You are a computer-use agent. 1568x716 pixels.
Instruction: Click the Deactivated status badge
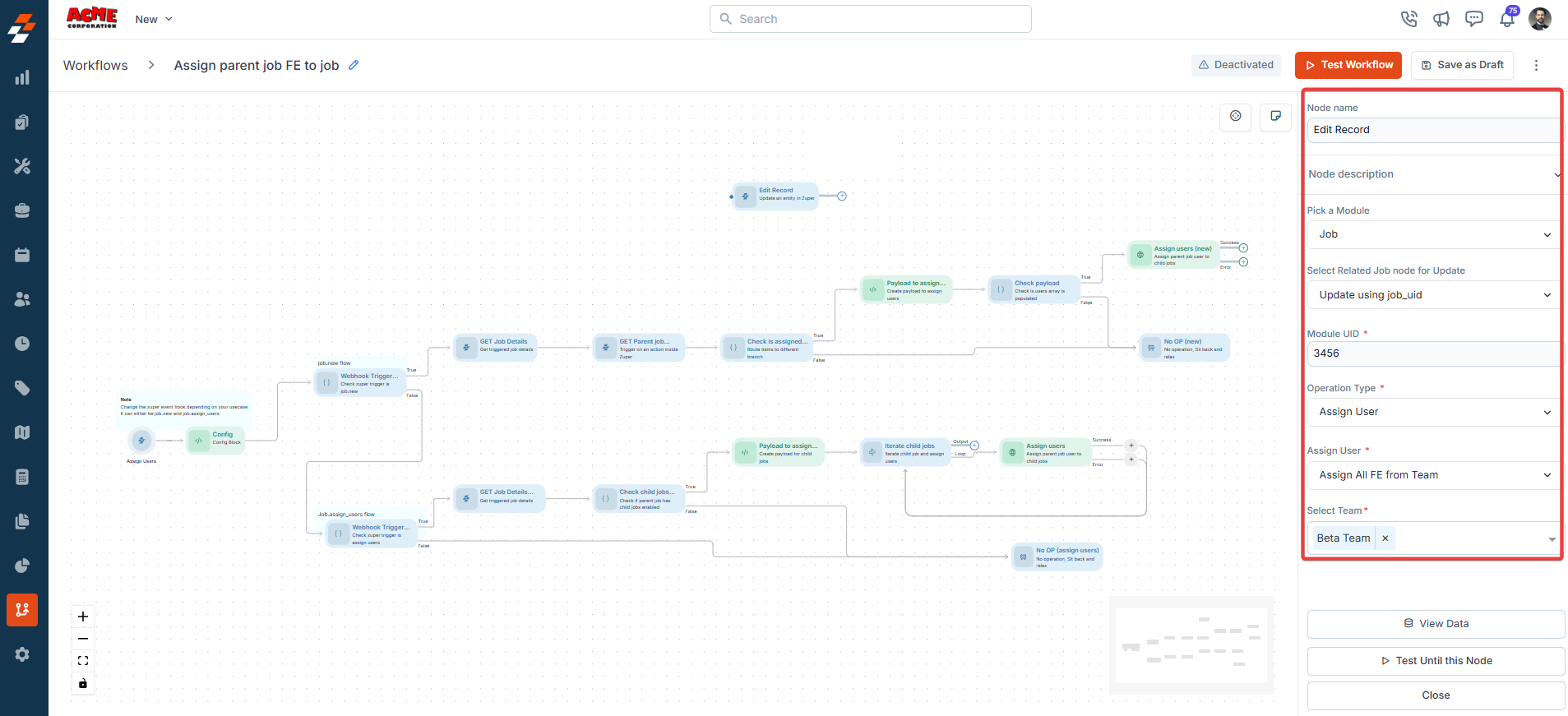coord(1236,65)
